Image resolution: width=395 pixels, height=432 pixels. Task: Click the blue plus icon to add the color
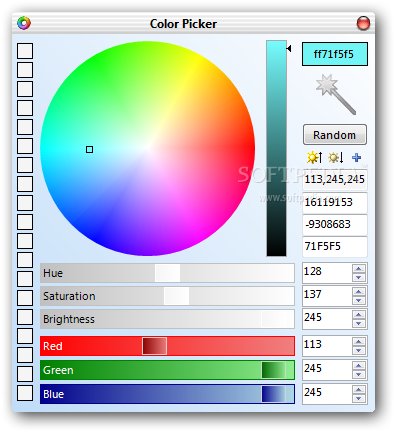coord(357,157)
